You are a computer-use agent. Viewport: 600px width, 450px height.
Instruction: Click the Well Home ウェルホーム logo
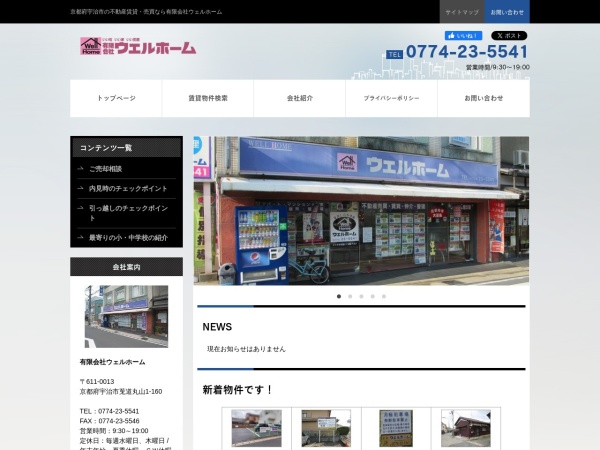coord(138,46)
